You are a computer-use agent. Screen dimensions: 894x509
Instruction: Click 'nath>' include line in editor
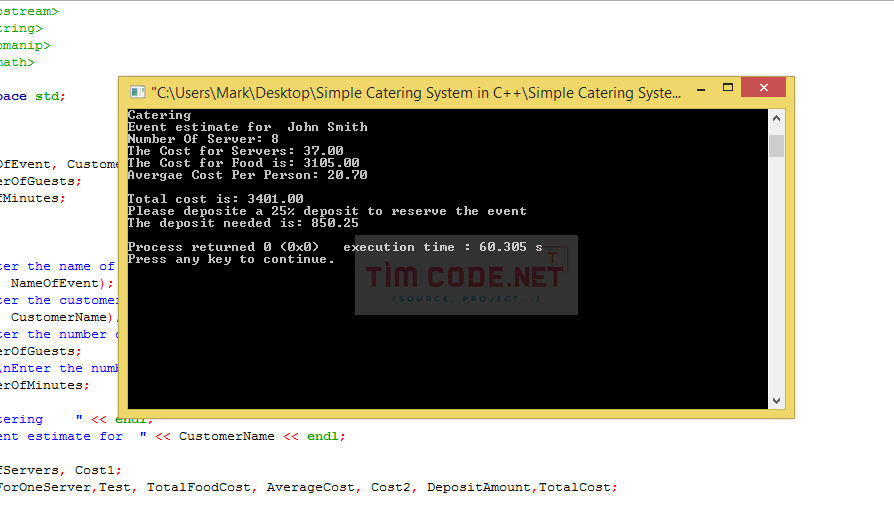(x=17, y=62)
